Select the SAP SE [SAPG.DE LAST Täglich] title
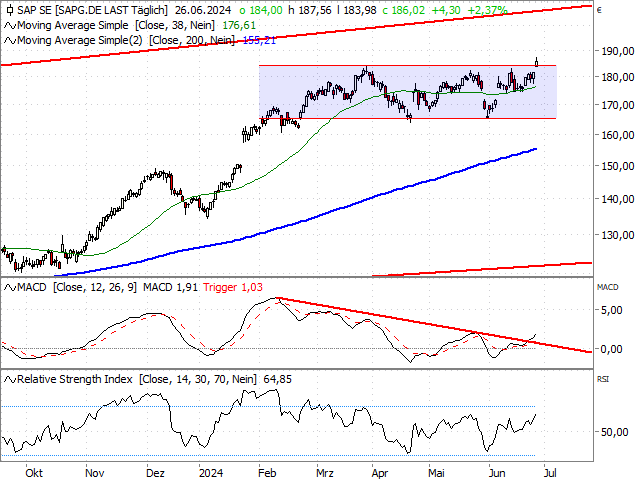The image size is (640, 480). pos(92,10)
